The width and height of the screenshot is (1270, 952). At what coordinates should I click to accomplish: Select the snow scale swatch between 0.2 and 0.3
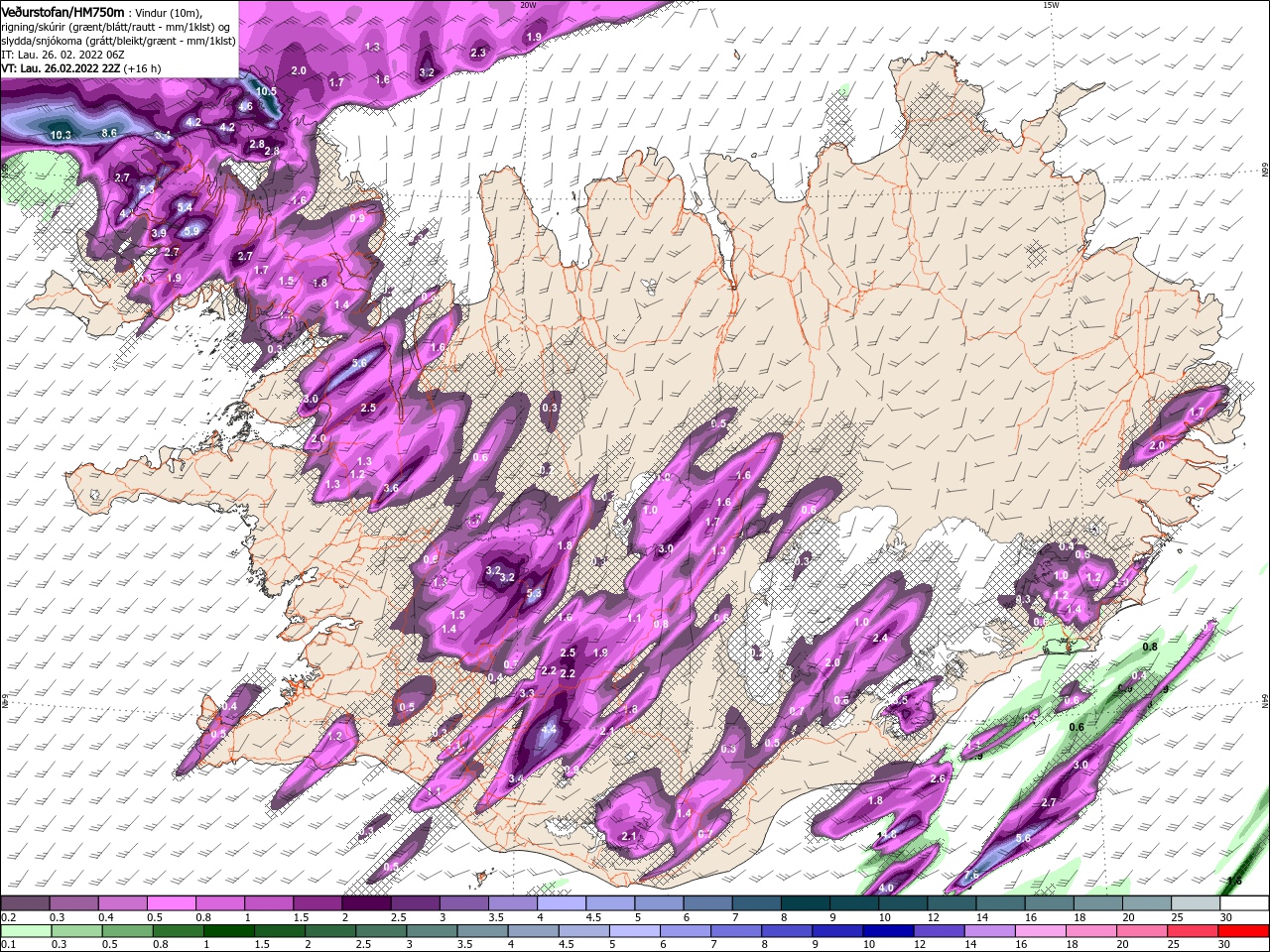coord(24,903)
